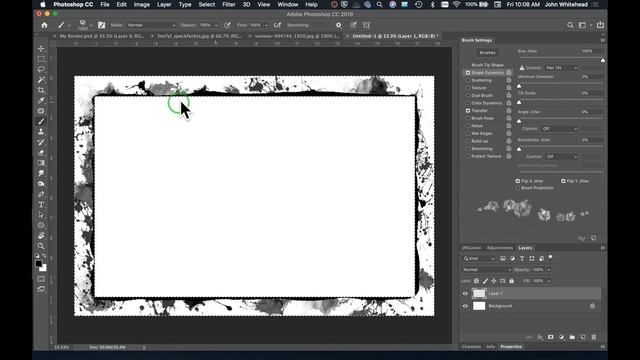Disable the Transfer checkbox

pyautogui.click(x=468, y=111)
